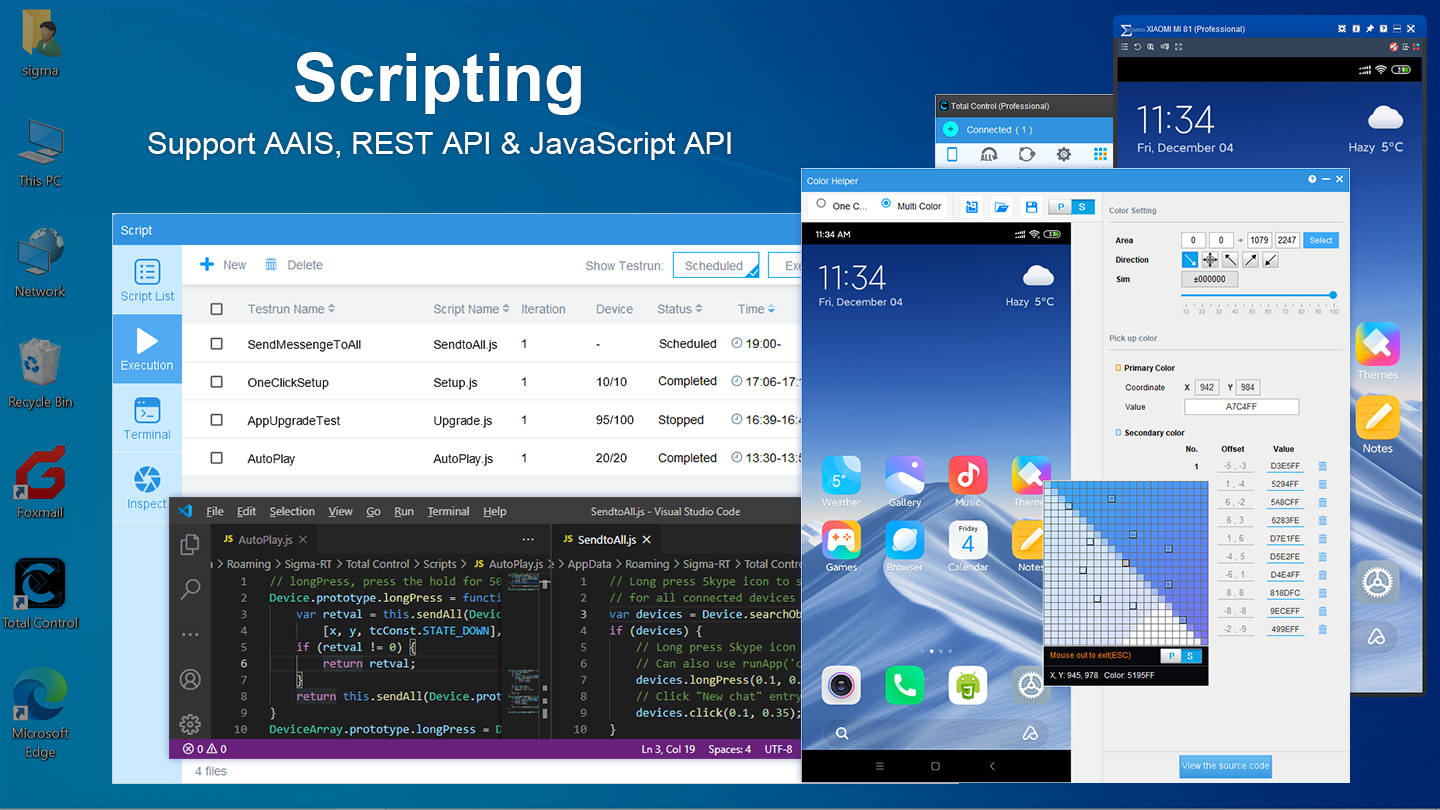Open VS Code Edit menu
The height and width of the screenshot is (810, 1440).
coord(247,511)
